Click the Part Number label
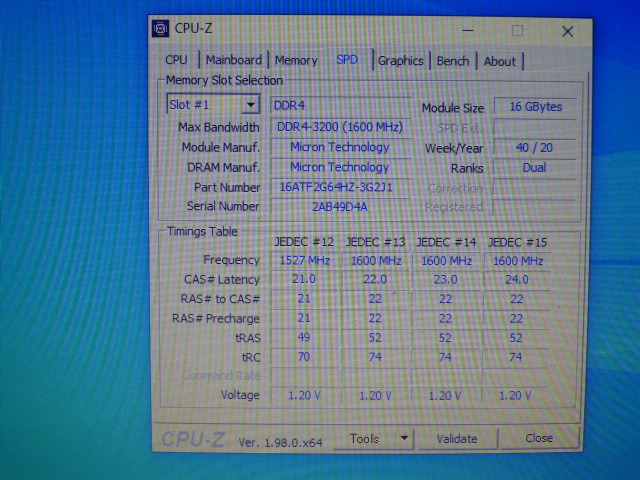Image resolution: width=640 pixels, height=480 pixels. pyautogui.click(x=227, y=187)
